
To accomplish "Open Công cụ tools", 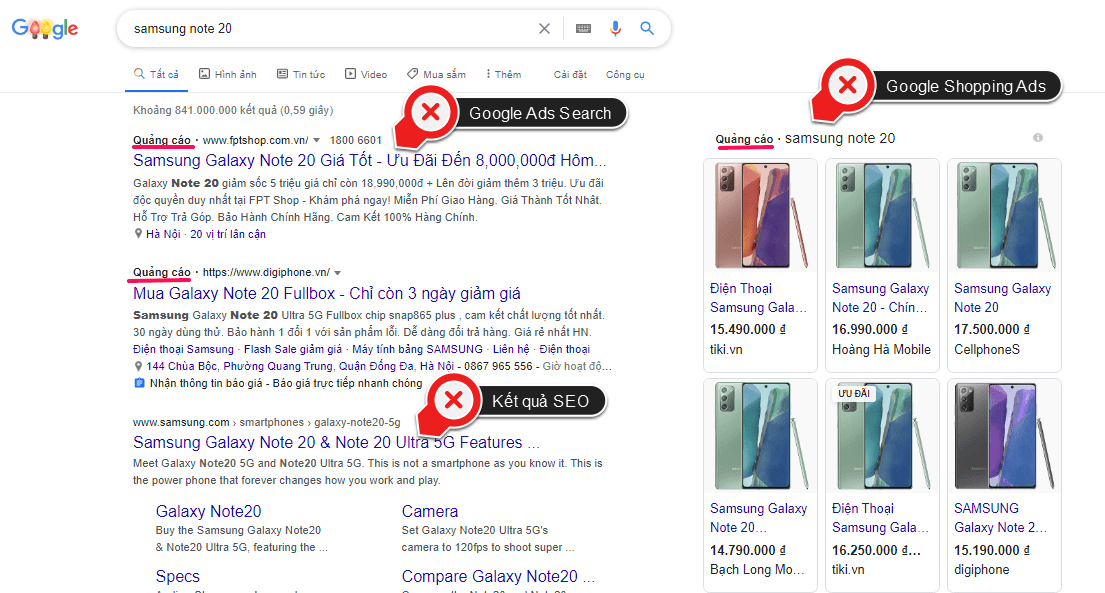I will [625, 74].
